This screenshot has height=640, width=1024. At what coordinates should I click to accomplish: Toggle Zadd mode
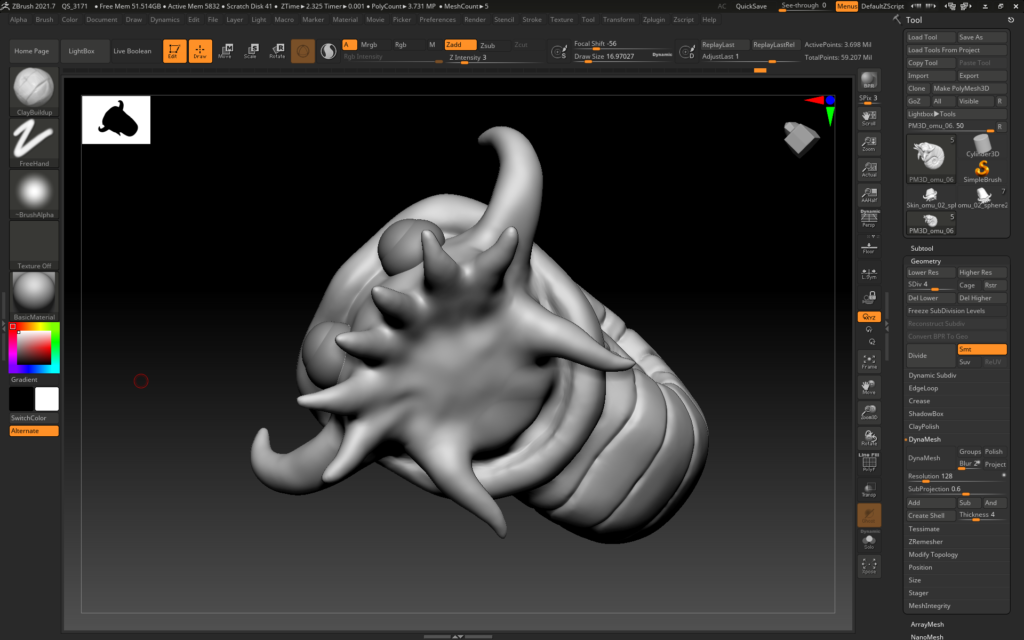click(460, 44)
